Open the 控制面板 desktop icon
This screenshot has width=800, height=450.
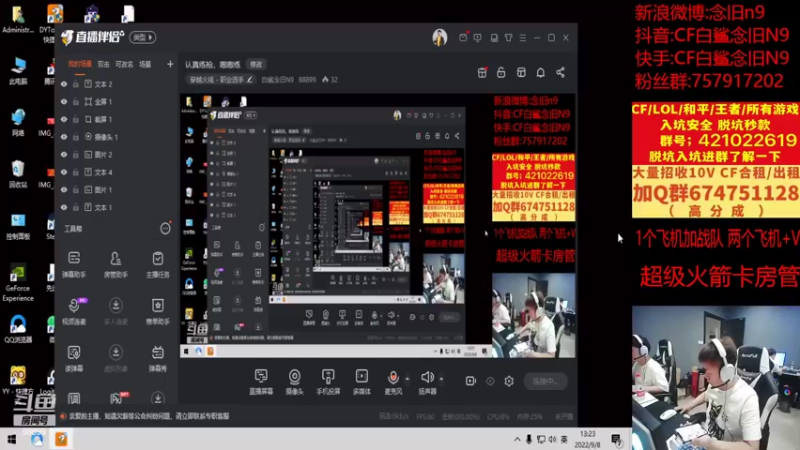(x=18, y=226)
